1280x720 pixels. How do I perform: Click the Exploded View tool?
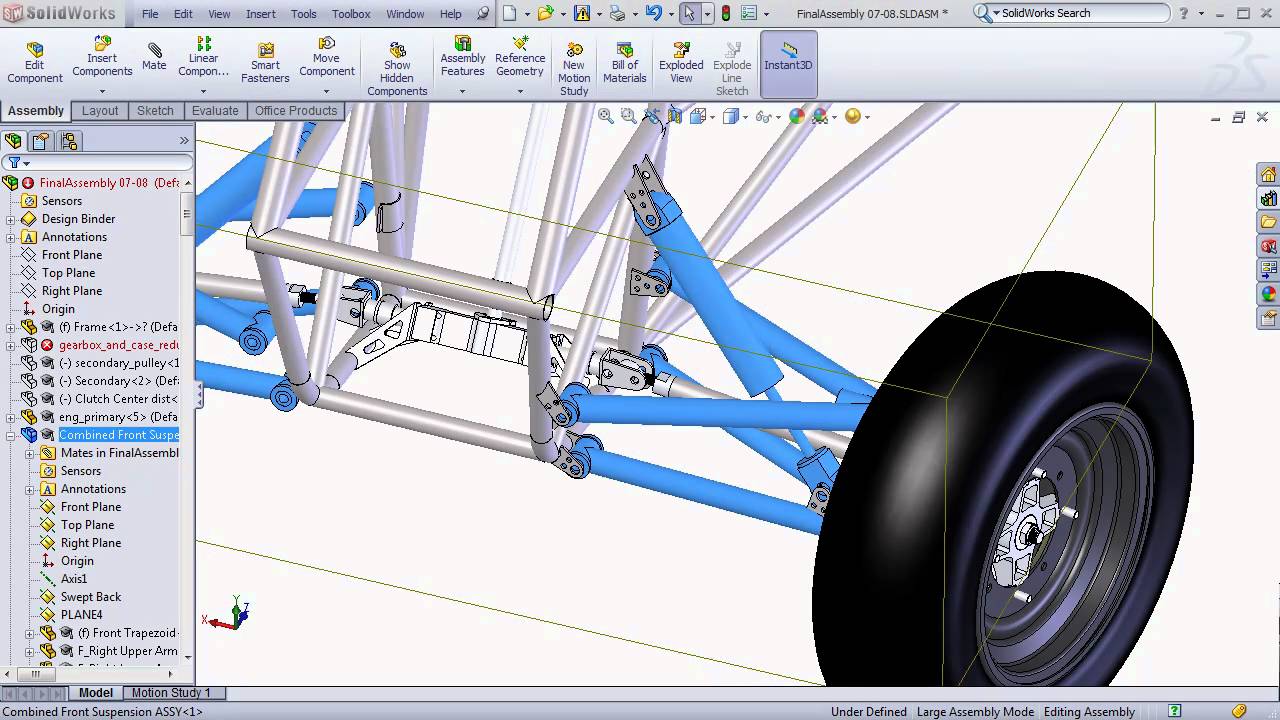point(681,63)
